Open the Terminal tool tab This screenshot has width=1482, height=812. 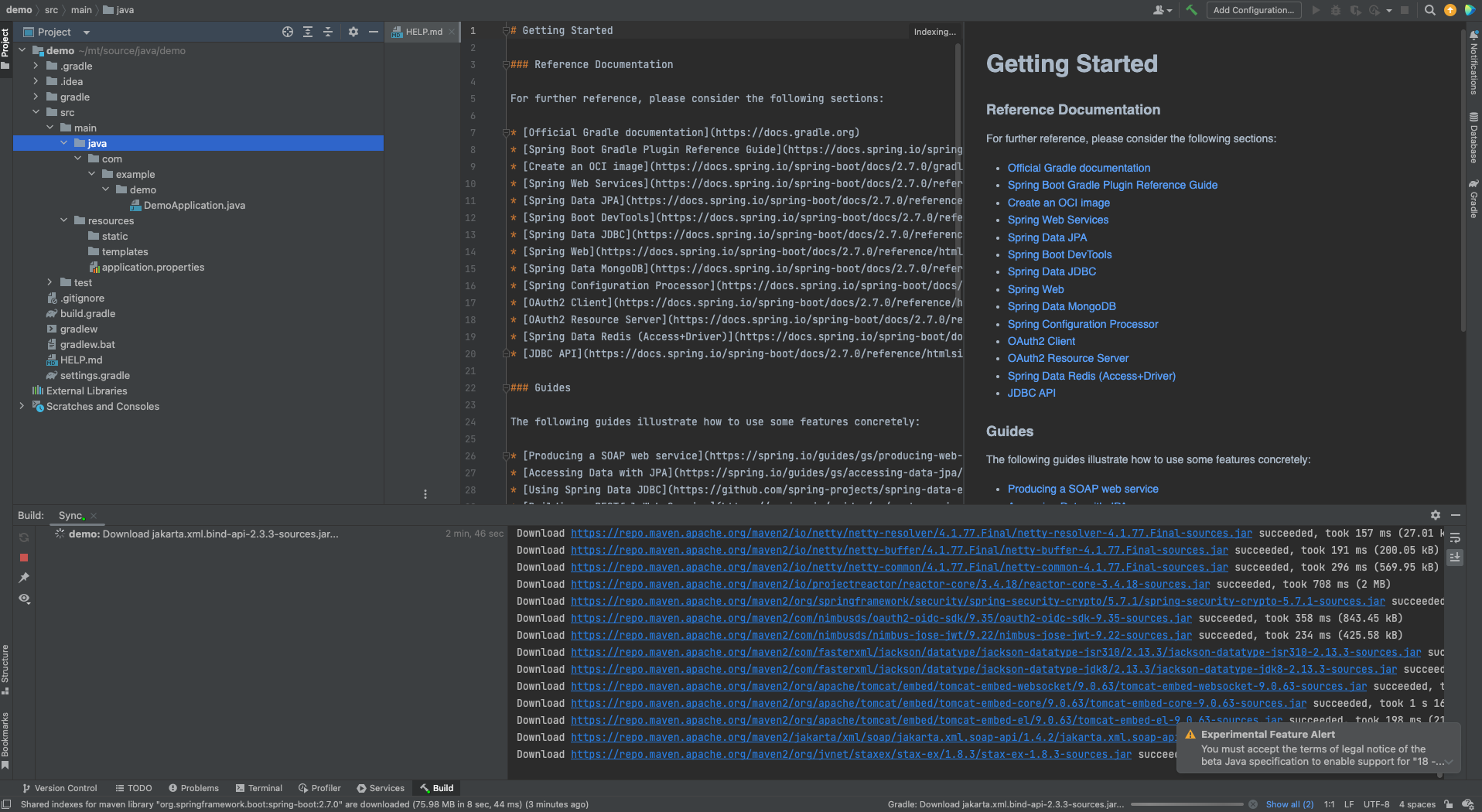[259, 788]
